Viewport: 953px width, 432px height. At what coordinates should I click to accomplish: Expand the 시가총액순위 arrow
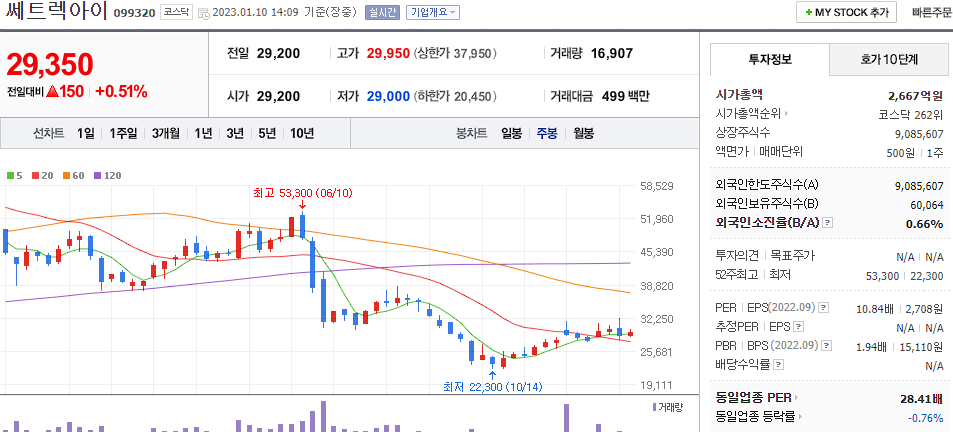(786, 113)
